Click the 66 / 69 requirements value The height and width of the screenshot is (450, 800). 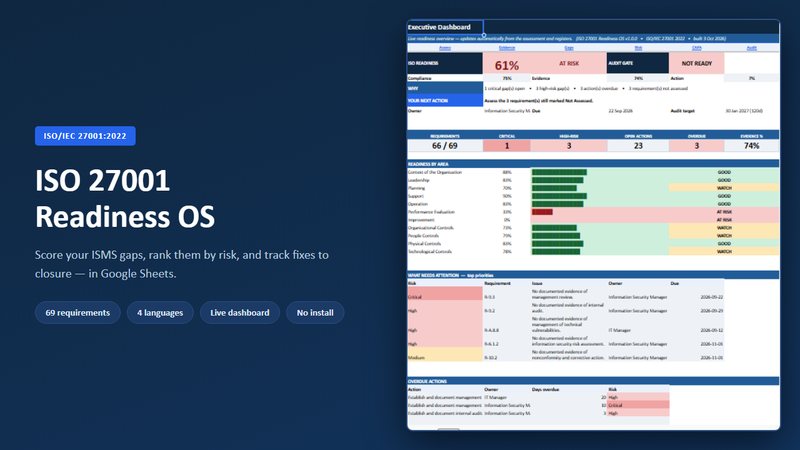click(445, 146)
